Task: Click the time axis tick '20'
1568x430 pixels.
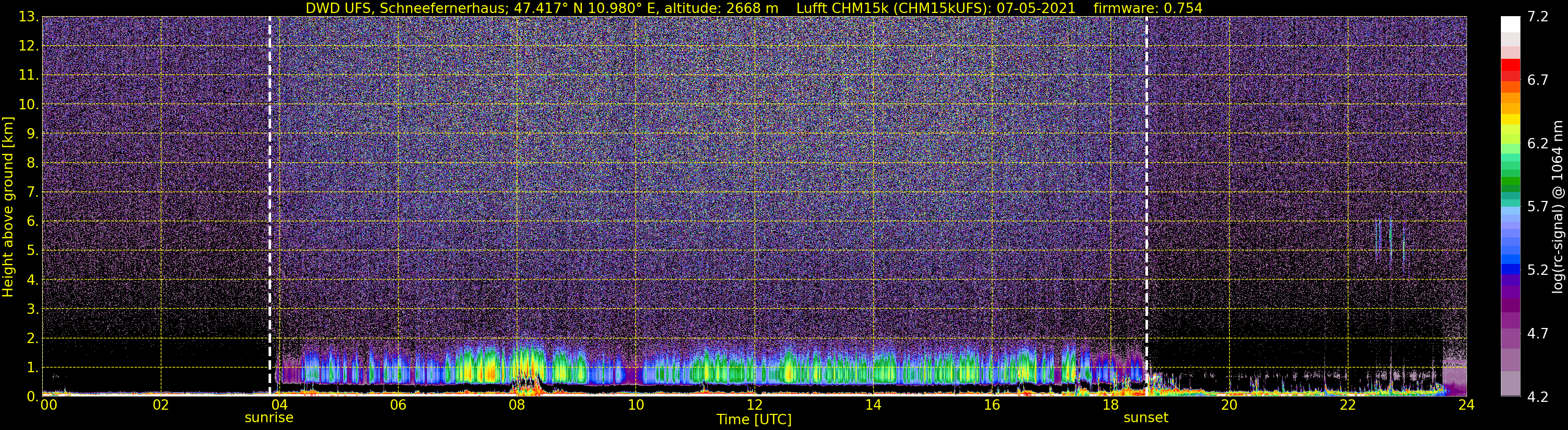Action: tap(1229, 405)
